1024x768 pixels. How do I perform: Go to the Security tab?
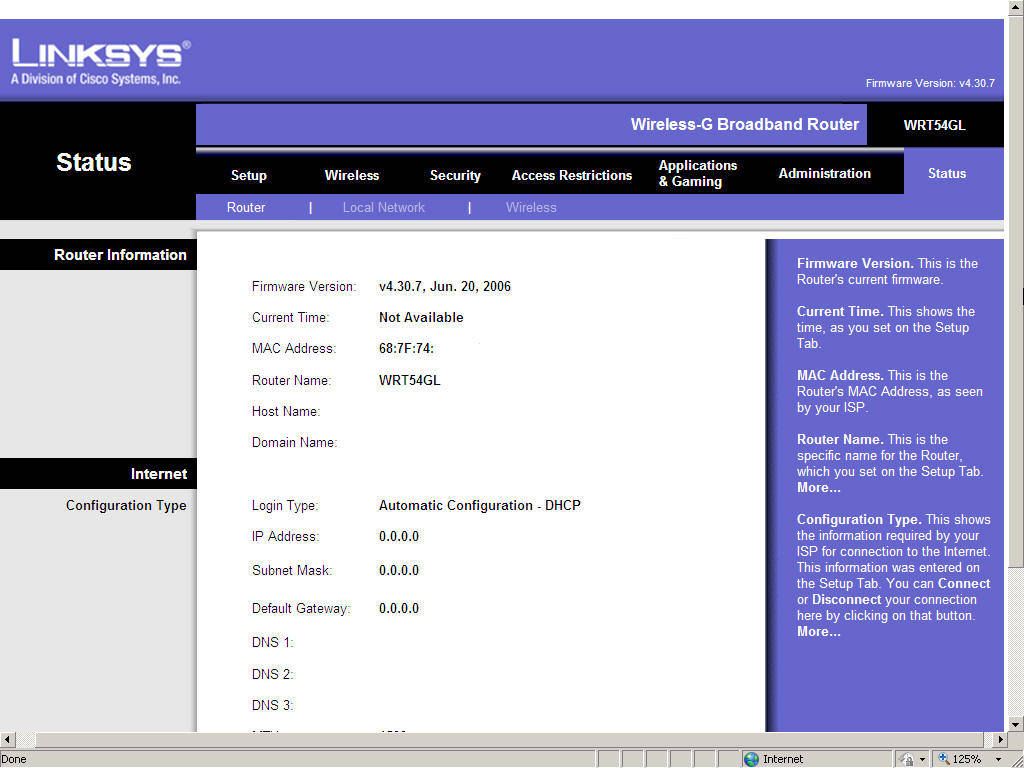click(x=455, y=175)
